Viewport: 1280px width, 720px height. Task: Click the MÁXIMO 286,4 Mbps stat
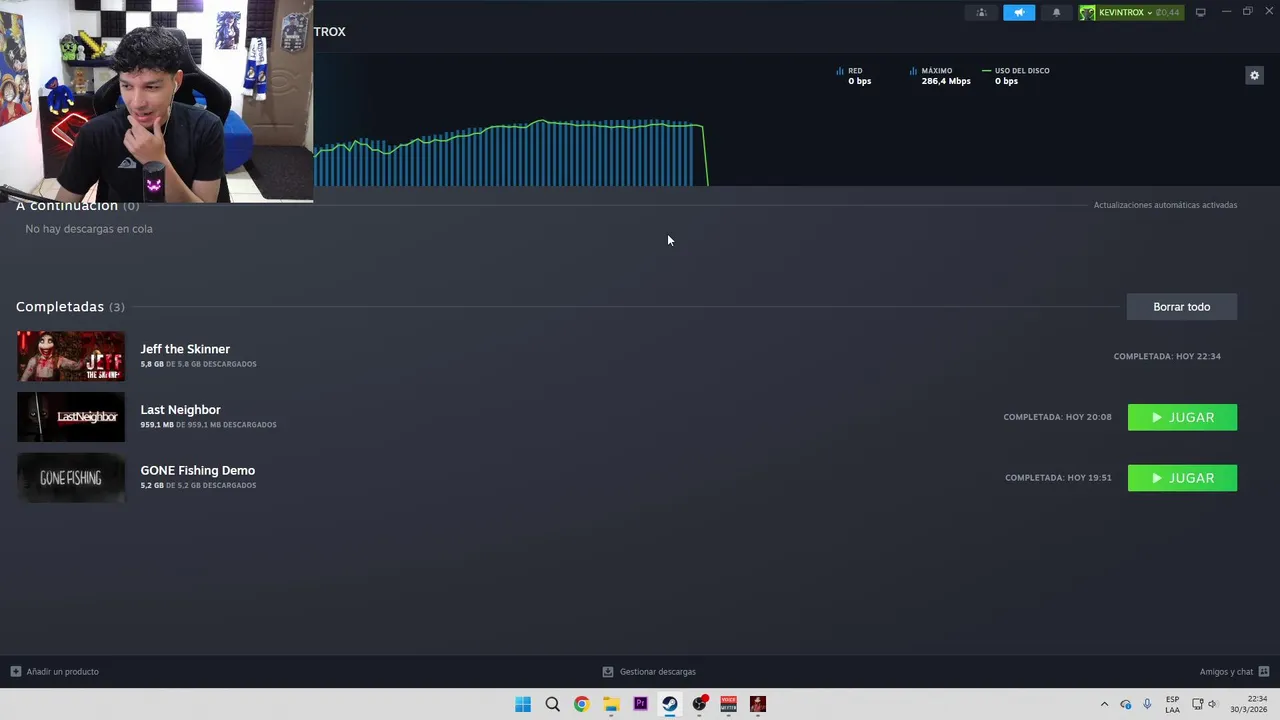941,76
